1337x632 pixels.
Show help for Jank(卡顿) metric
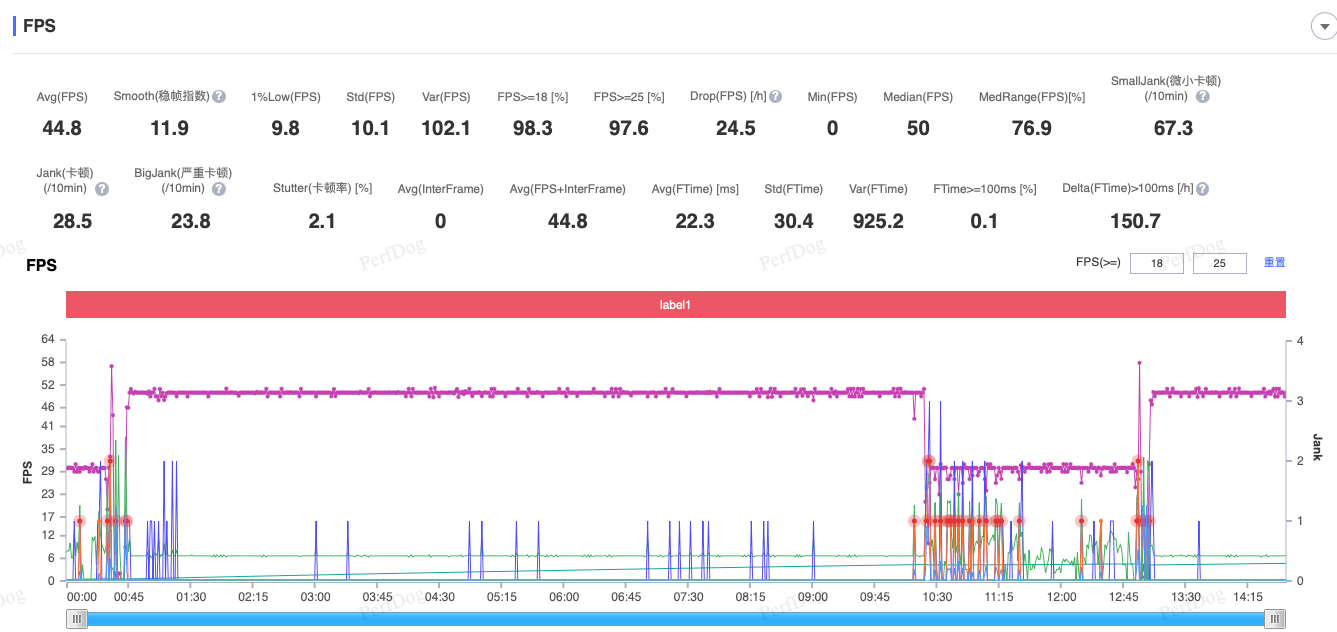[x=102, y=188]
